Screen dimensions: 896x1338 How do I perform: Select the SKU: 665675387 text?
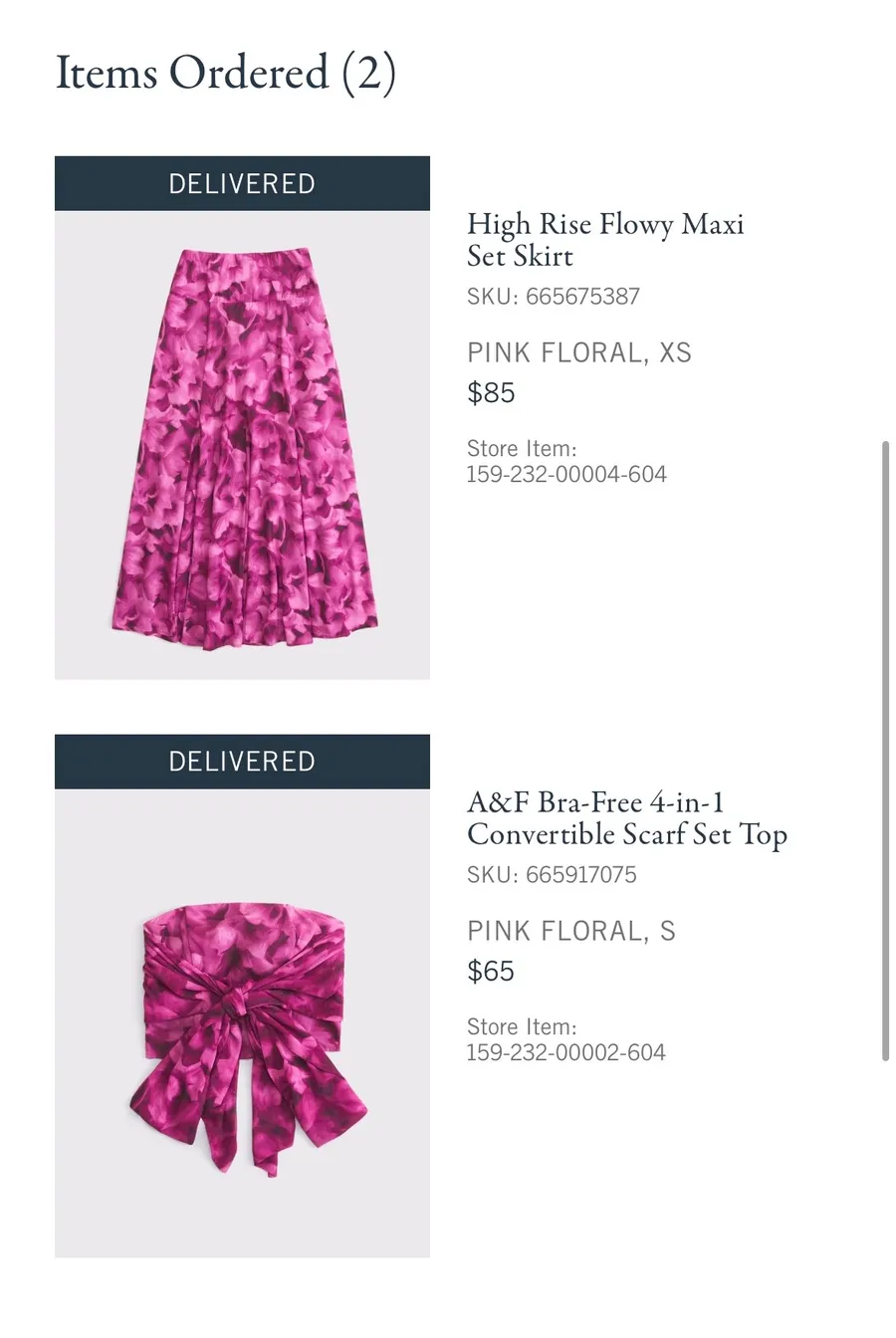pos(554,297)
